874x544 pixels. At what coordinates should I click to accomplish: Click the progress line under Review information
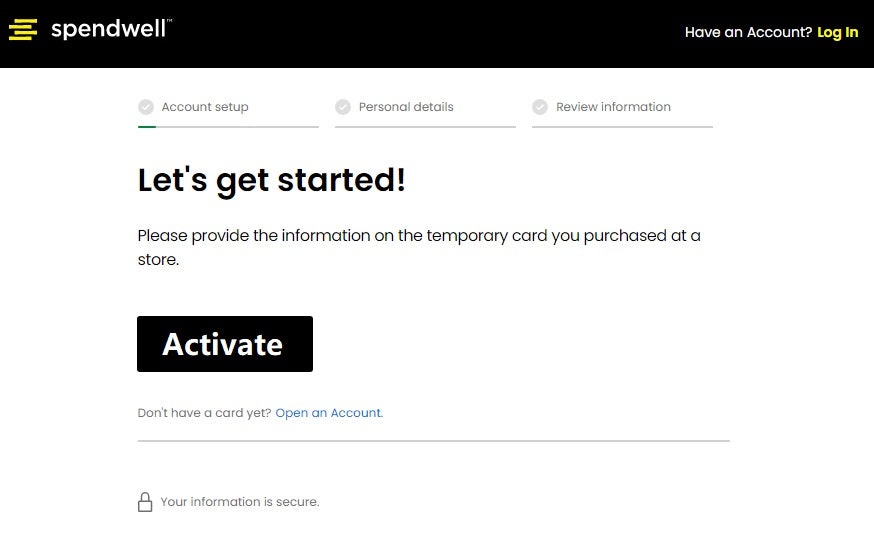(x=622, y=127)
